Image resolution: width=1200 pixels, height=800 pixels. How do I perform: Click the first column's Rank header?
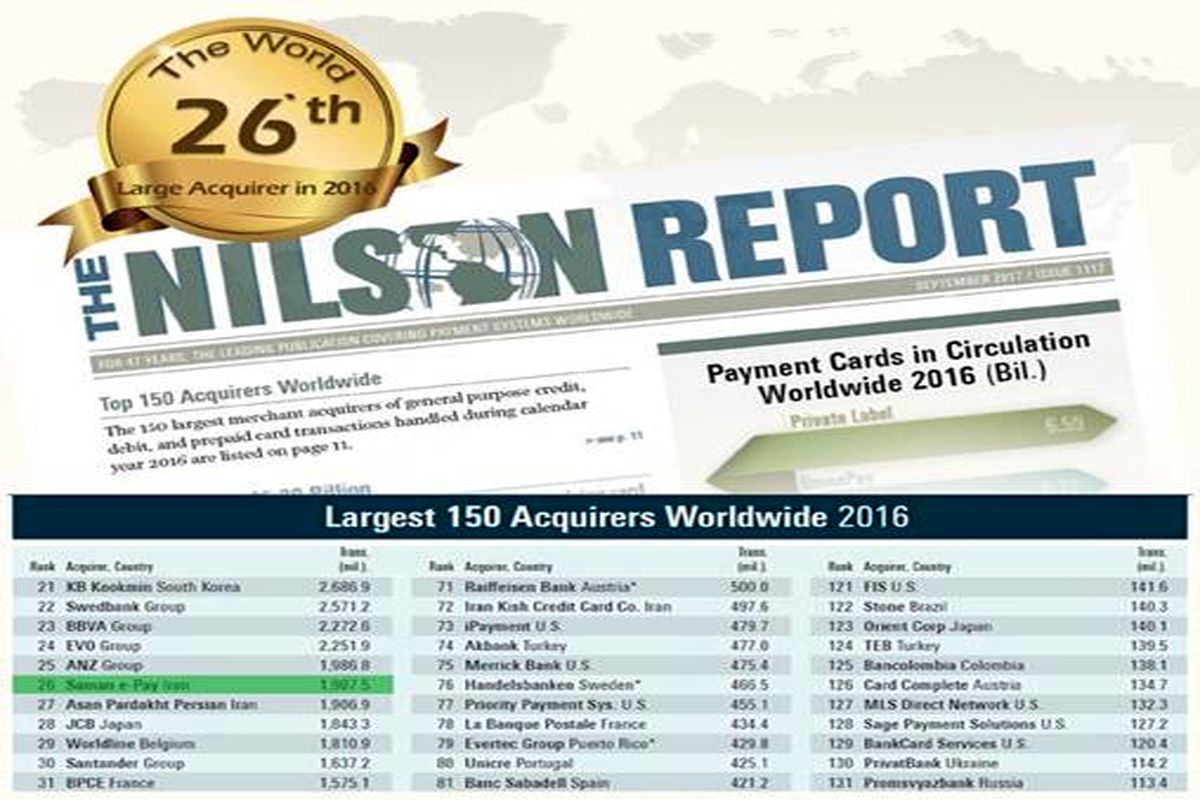[x=43, y=567]
